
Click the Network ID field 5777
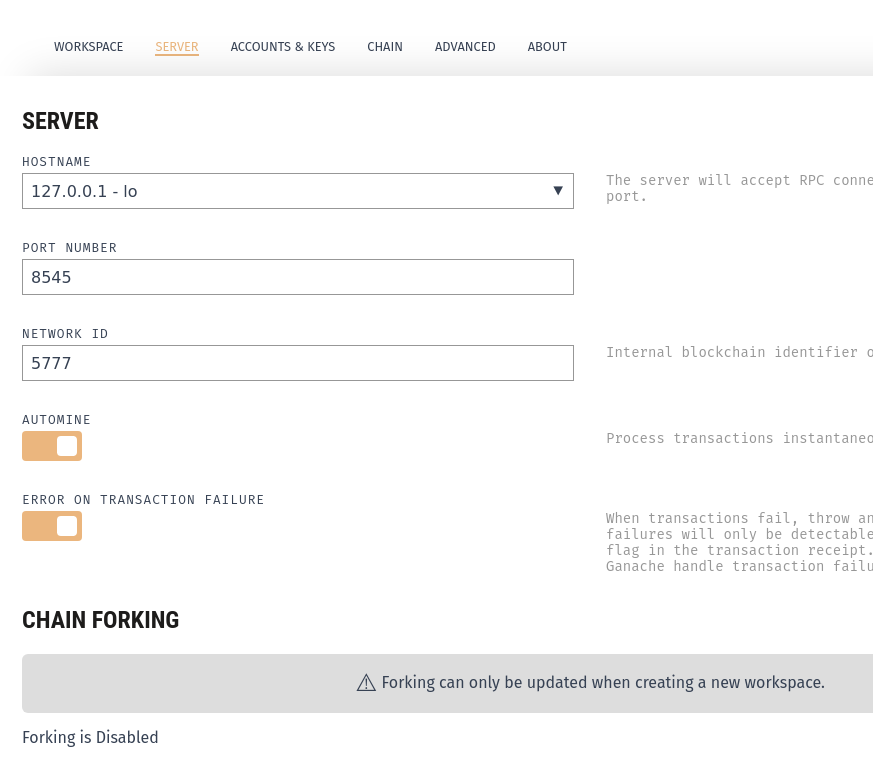[298, 363]
